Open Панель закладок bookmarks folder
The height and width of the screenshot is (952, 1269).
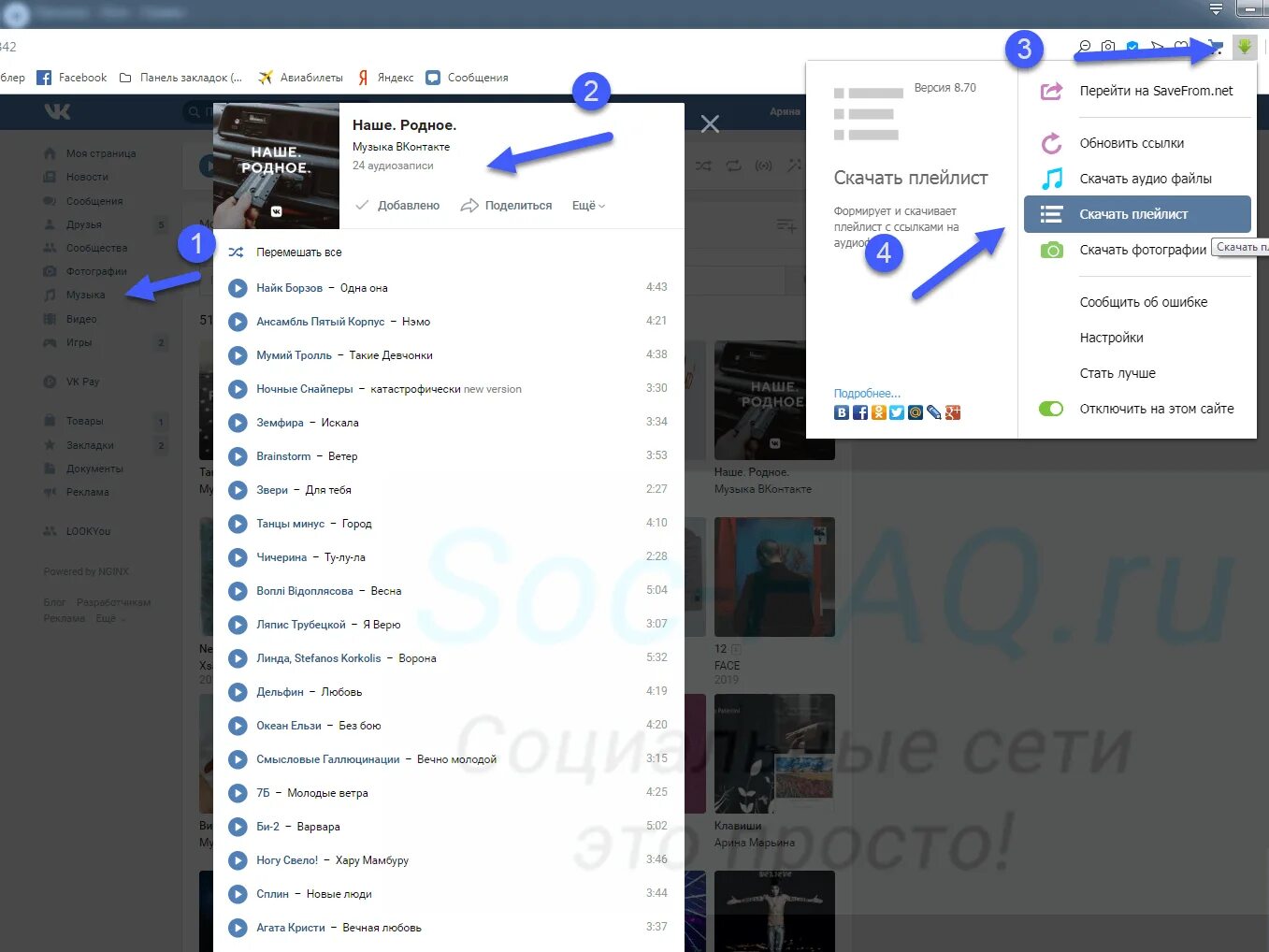pyautogui.click(x=180, y=78)
